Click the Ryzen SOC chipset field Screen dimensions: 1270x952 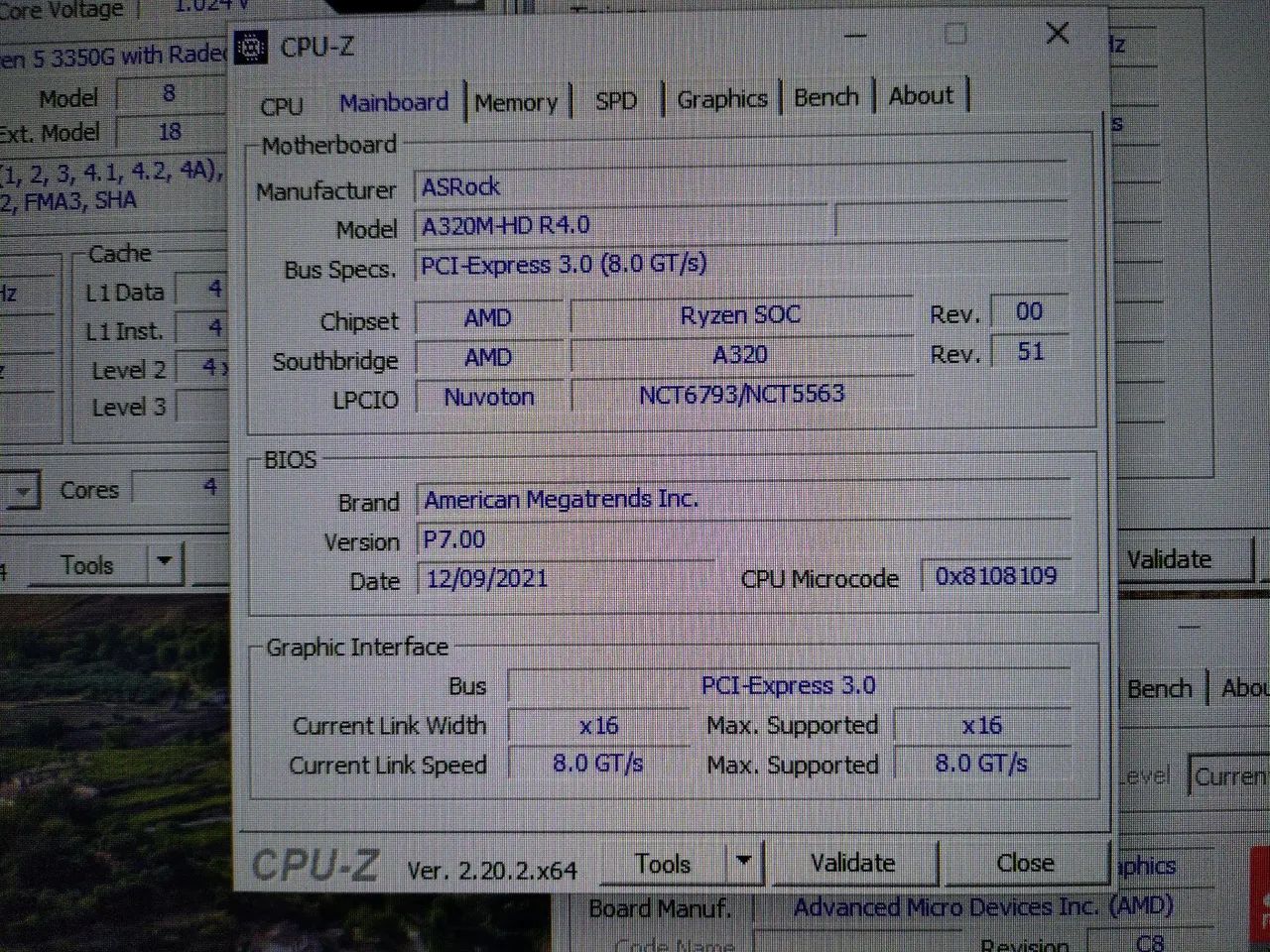point(740,315)
